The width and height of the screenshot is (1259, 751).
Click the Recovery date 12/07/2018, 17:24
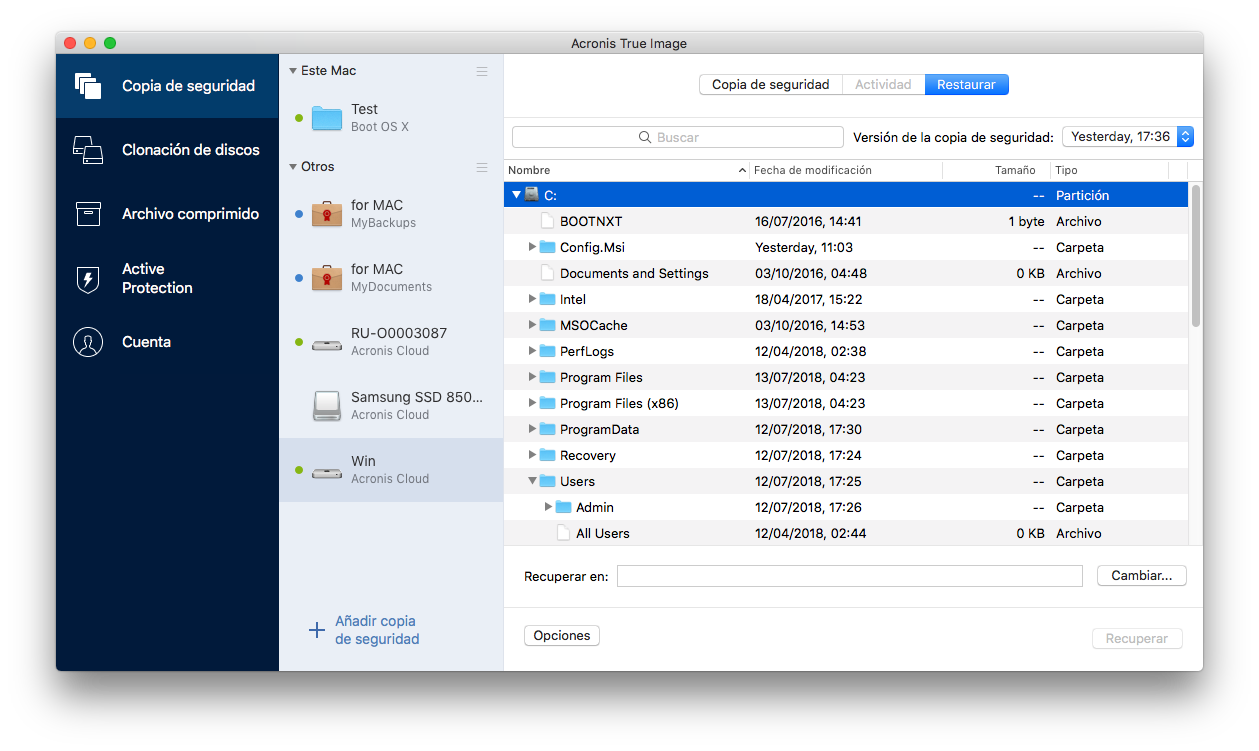click(x=809, y=455)
